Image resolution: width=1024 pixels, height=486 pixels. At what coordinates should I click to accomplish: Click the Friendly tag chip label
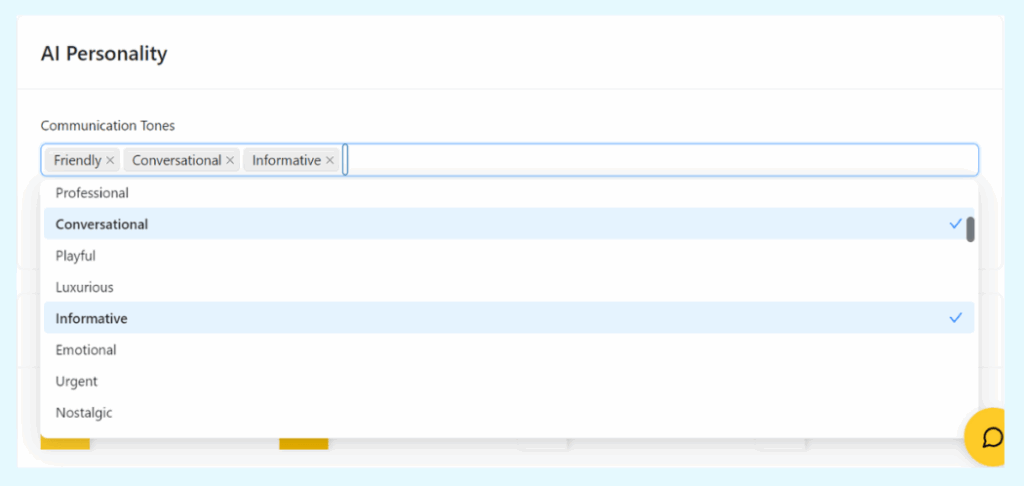click(78, 160)
